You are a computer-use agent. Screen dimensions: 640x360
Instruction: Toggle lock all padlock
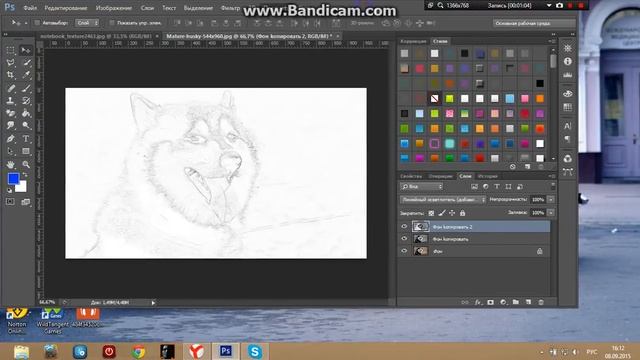(x=462, y=213)
